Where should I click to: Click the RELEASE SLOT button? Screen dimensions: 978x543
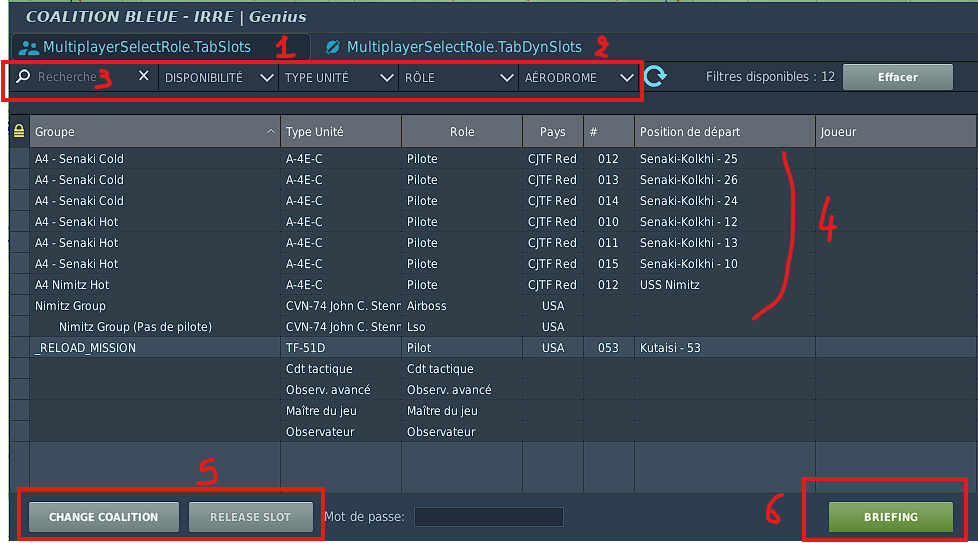click(250, 517)
